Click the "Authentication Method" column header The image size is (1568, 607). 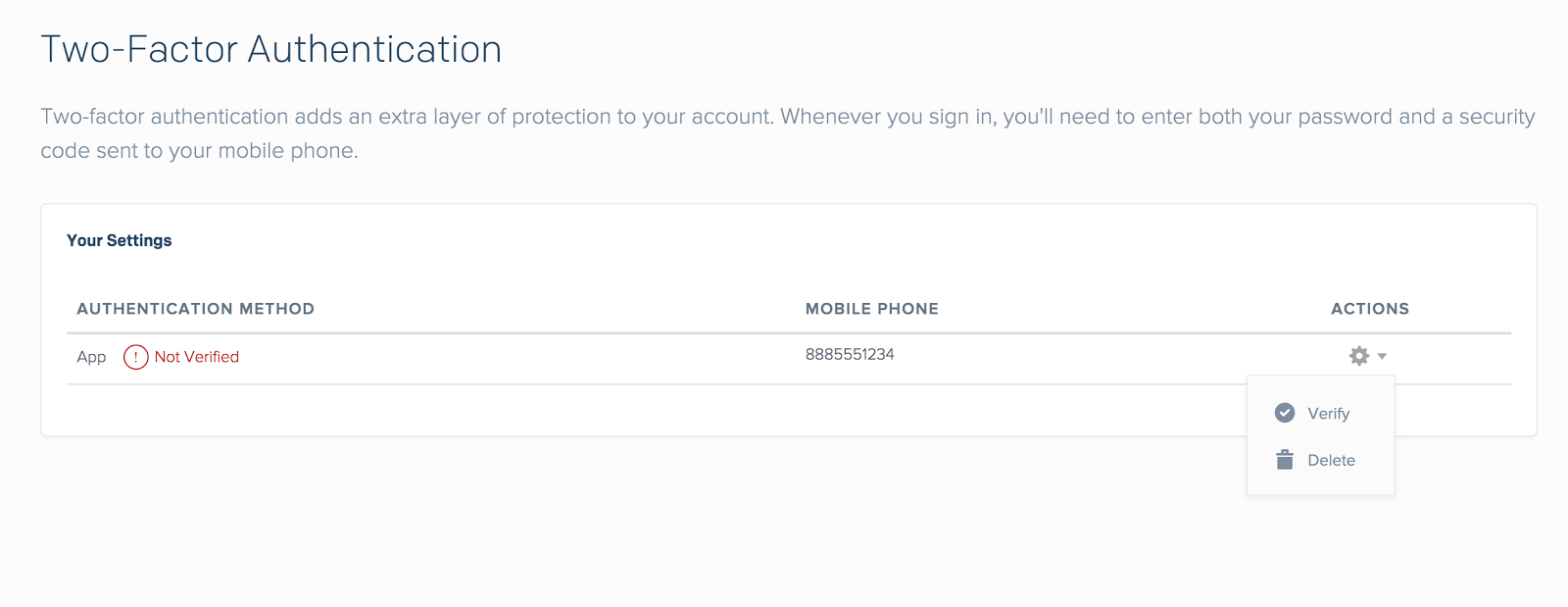click(x=195, y=309)
